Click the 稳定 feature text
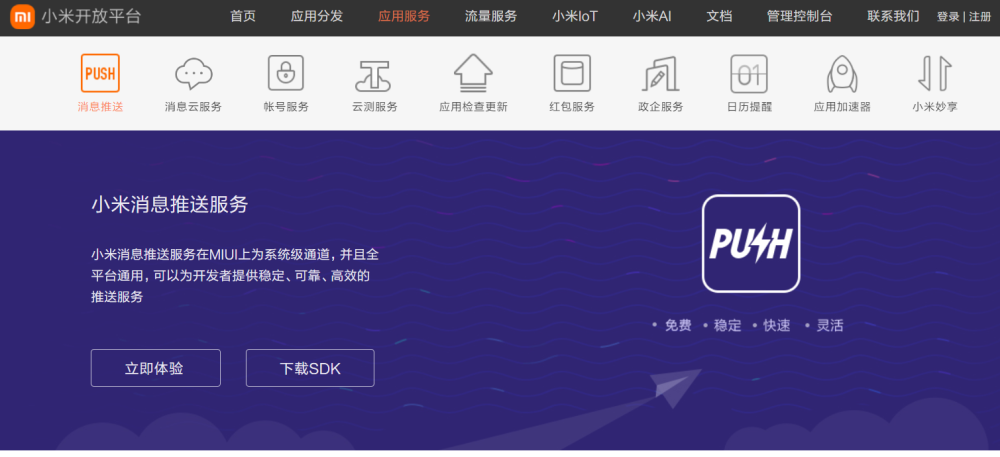1000x457 pixels. click(x=728, y=325)
